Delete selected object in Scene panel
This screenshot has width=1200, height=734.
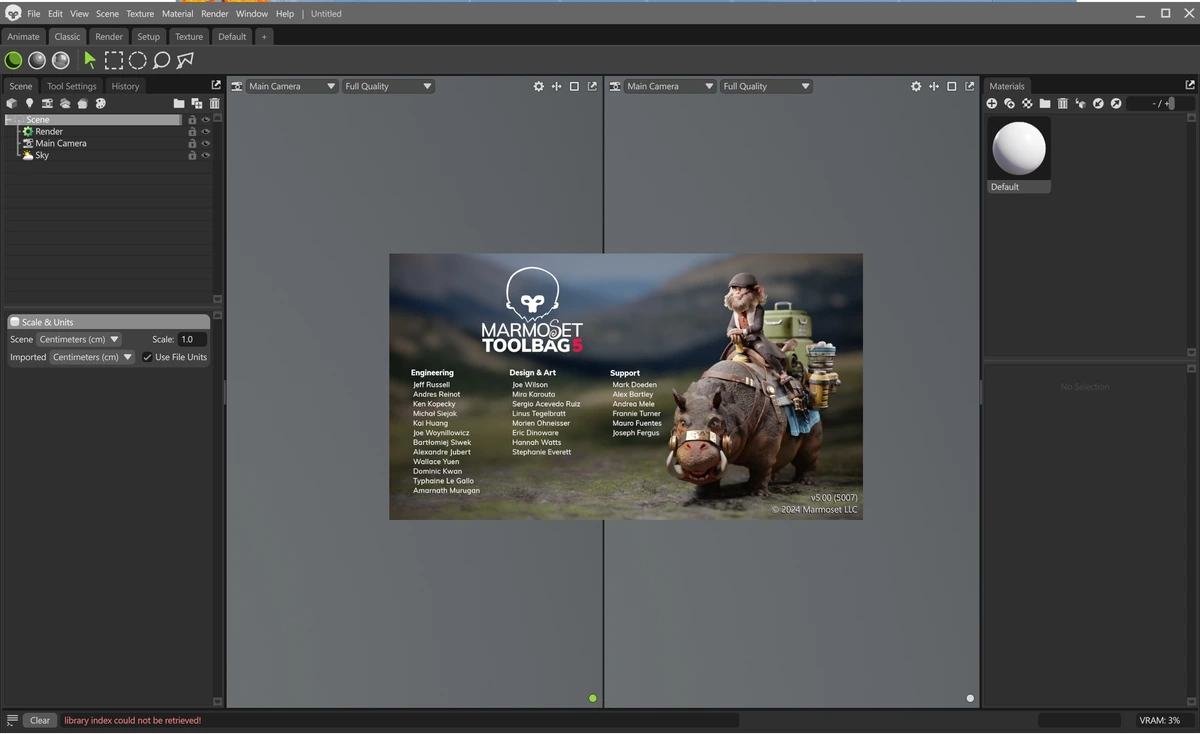(214, 103)
